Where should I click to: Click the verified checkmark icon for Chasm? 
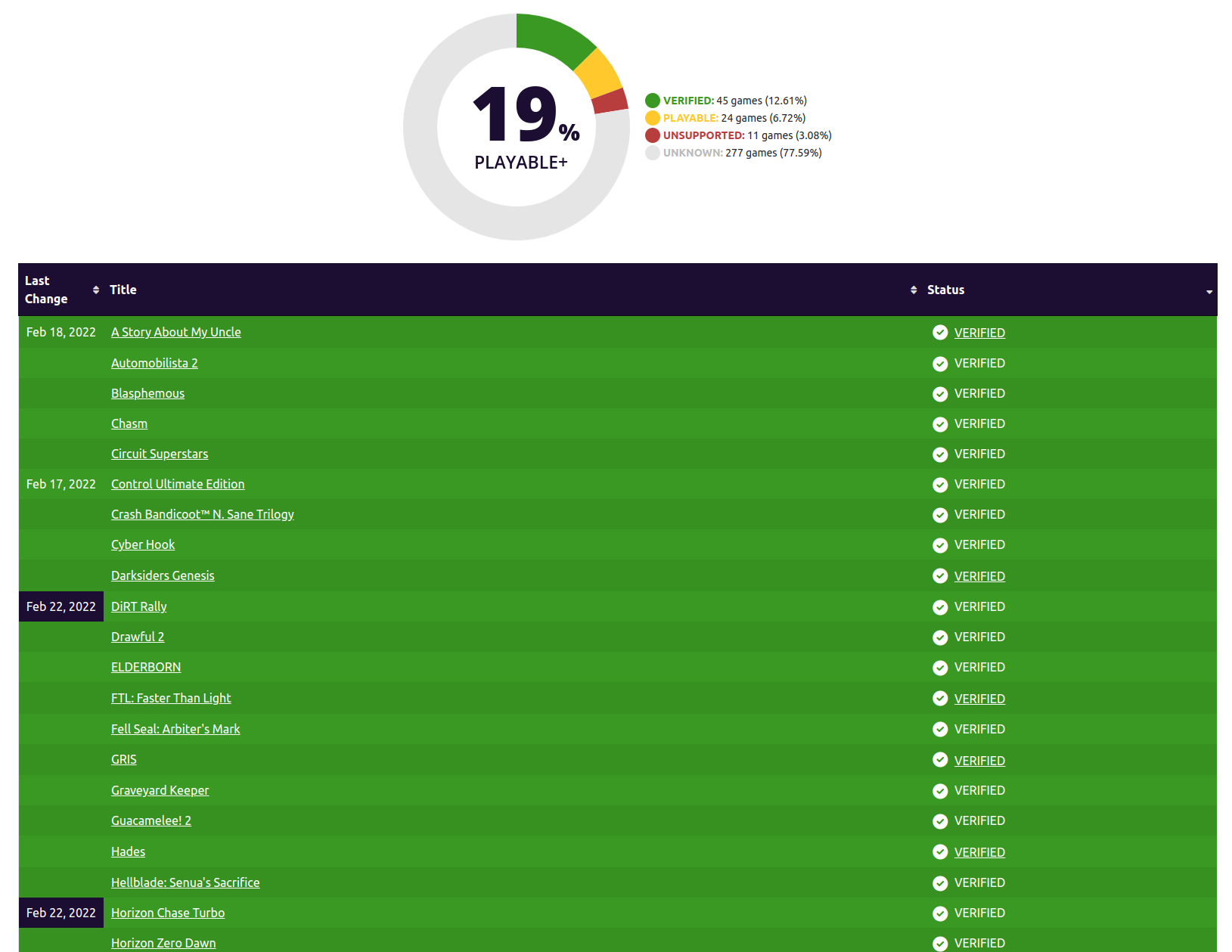click(940, 424)
